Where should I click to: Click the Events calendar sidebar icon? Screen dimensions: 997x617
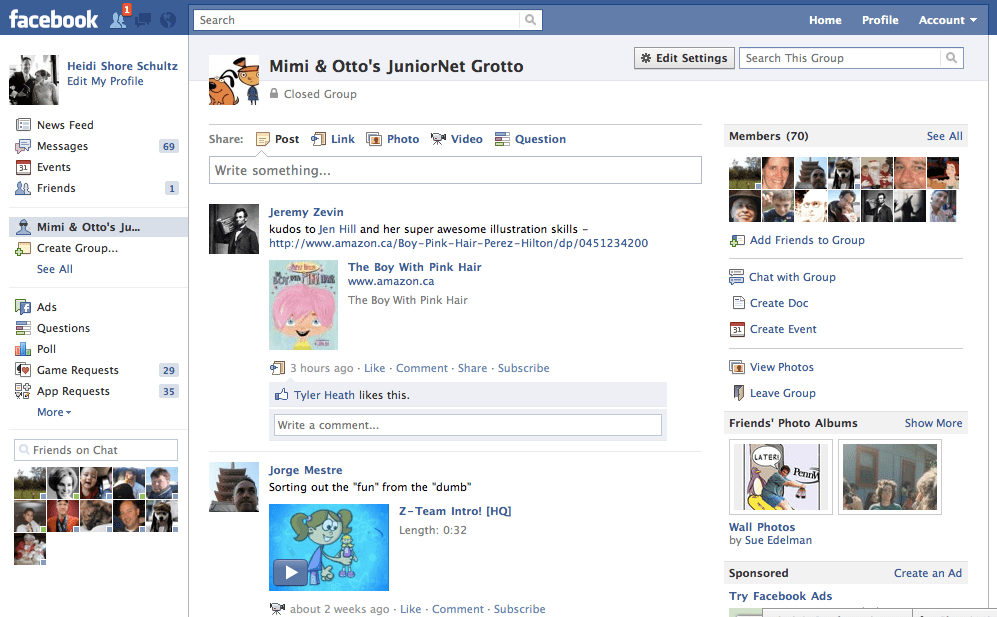pos(23,167)
